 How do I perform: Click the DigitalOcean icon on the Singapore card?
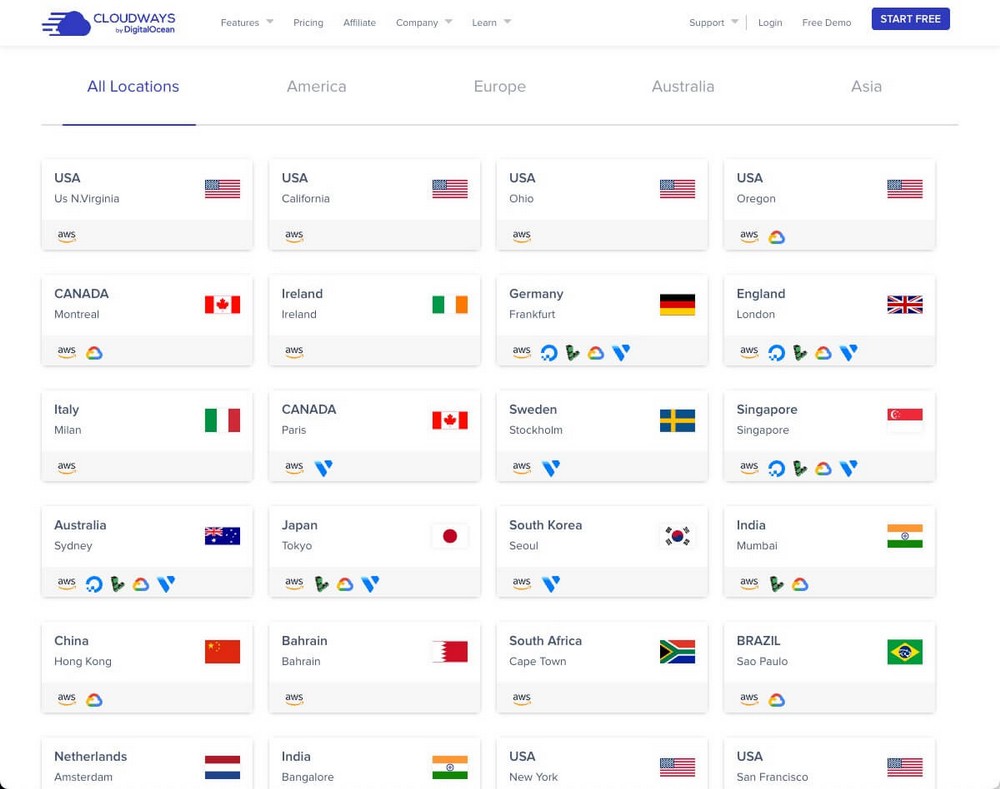[776, 468]
